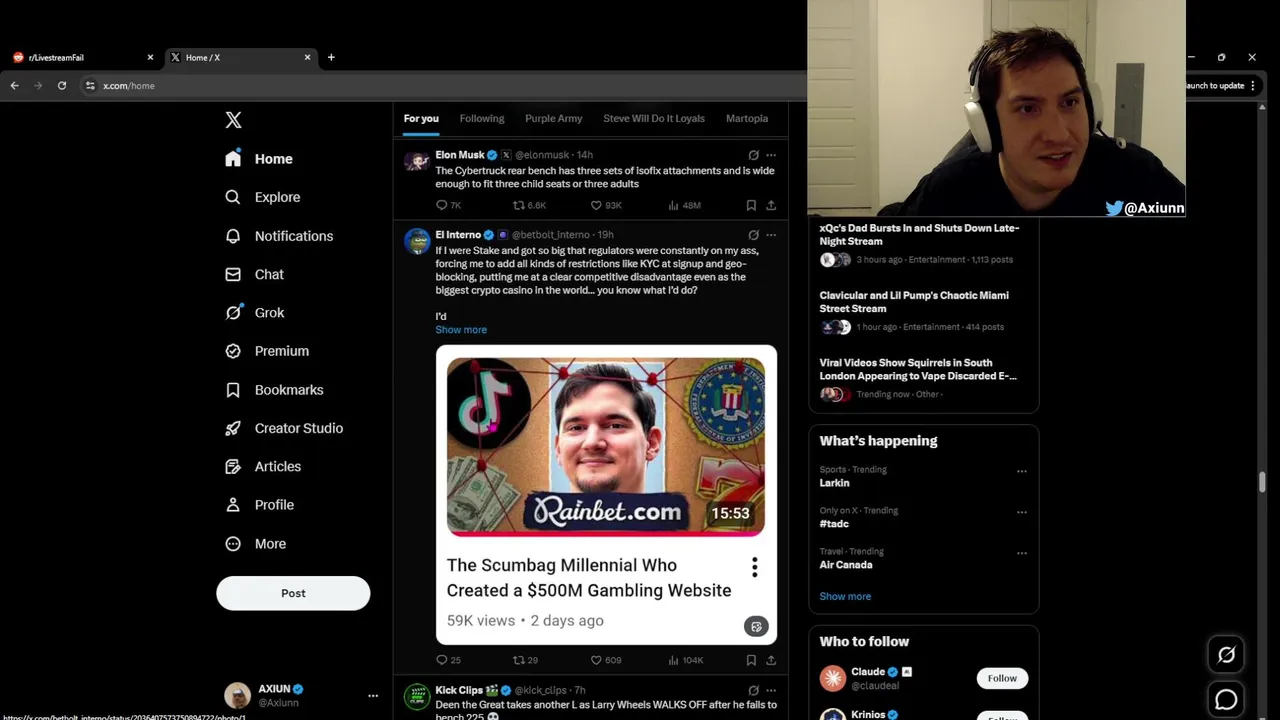
Task: Open the Home sidebar item
Action: (x=259, y=159)
